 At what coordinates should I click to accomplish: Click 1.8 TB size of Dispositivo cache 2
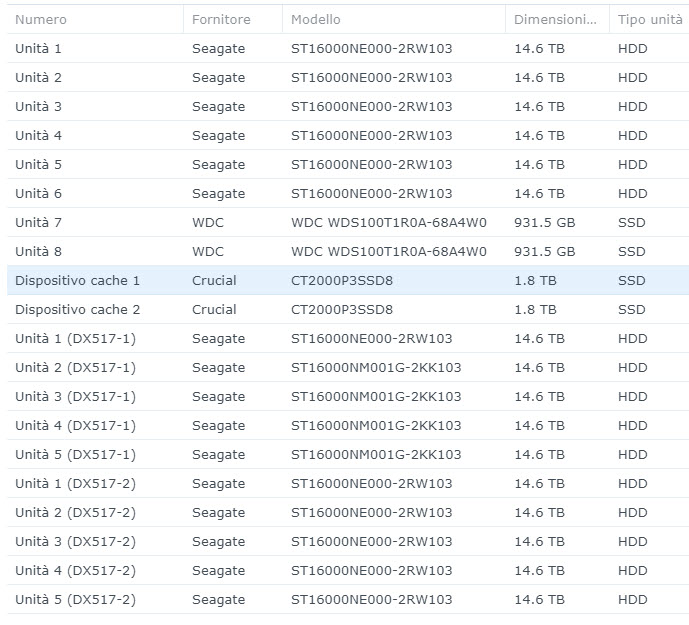(x=535, y=309)
